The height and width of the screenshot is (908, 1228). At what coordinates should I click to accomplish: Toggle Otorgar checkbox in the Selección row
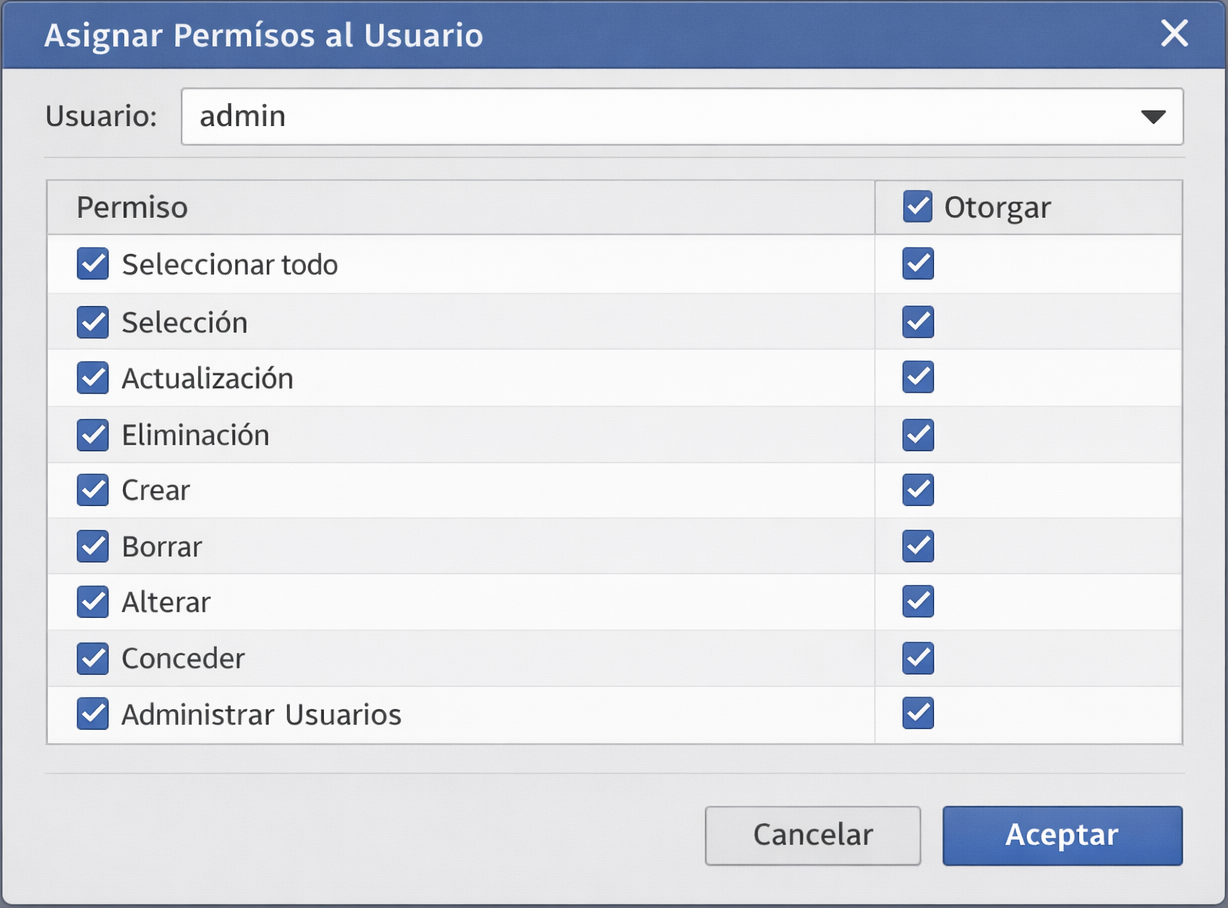tap(917, 322)
